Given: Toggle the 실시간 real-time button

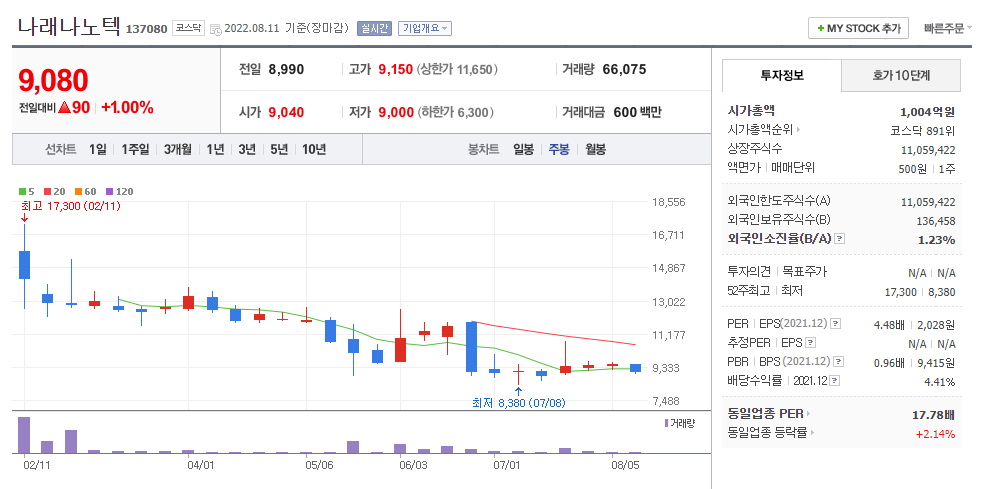Looking at the screenshot, I should [375, 28].
